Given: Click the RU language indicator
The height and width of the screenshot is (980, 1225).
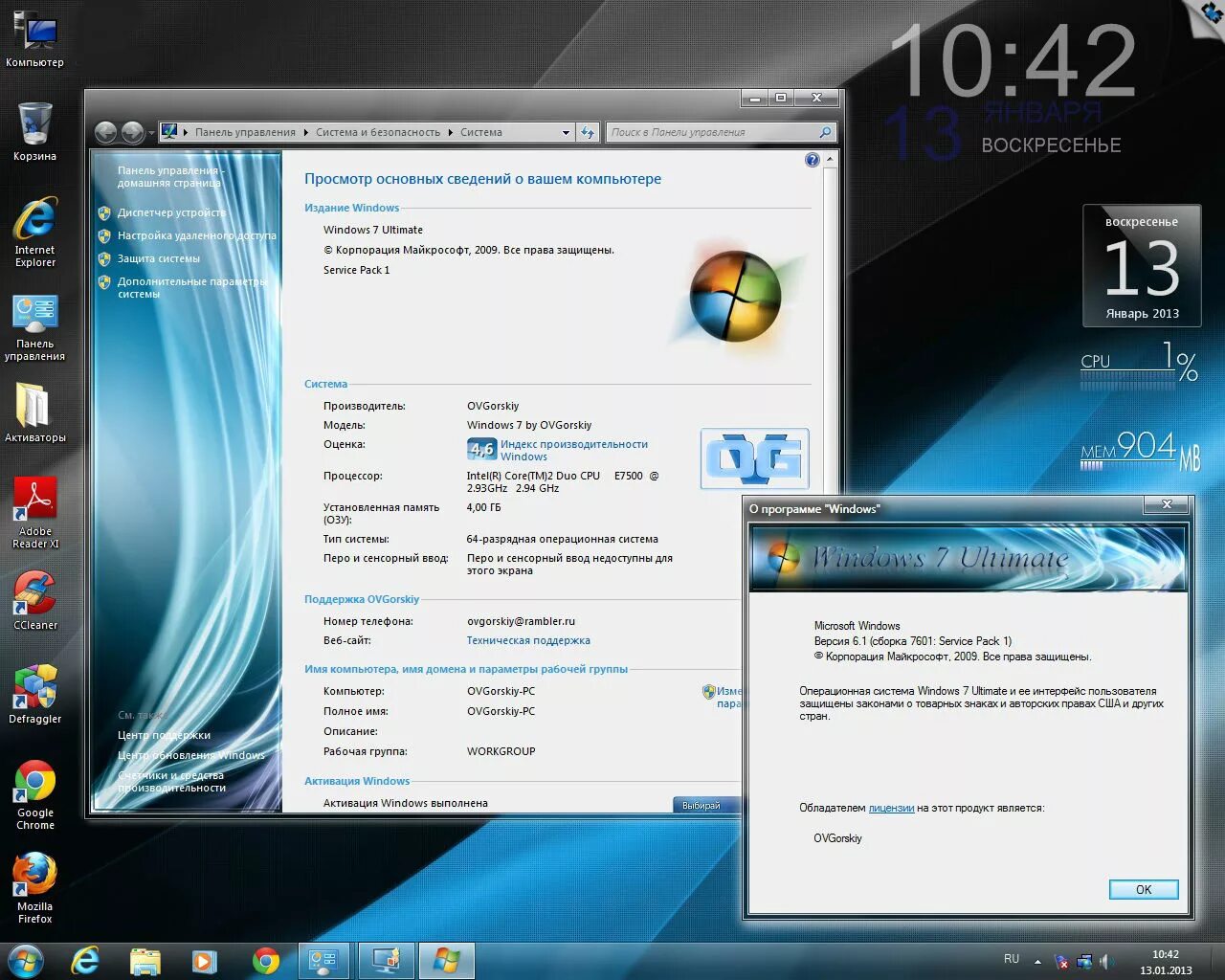Looking at the screenshot, I should click(x=1012, y=959).
